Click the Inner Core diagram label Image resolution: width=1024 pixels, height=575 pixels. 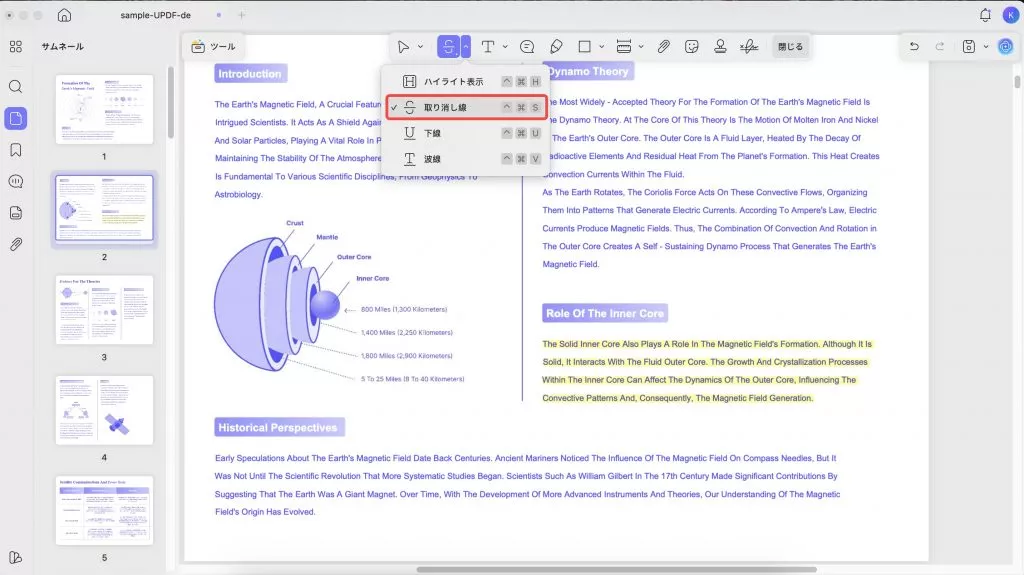point(372,278)
